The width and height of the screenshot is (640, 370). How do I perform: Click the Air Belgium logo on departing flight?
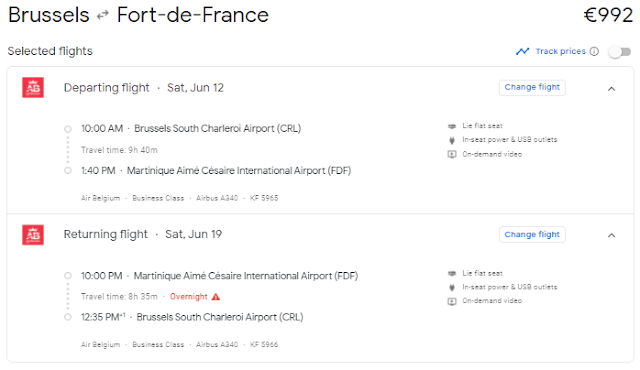(x=33, y=87)
